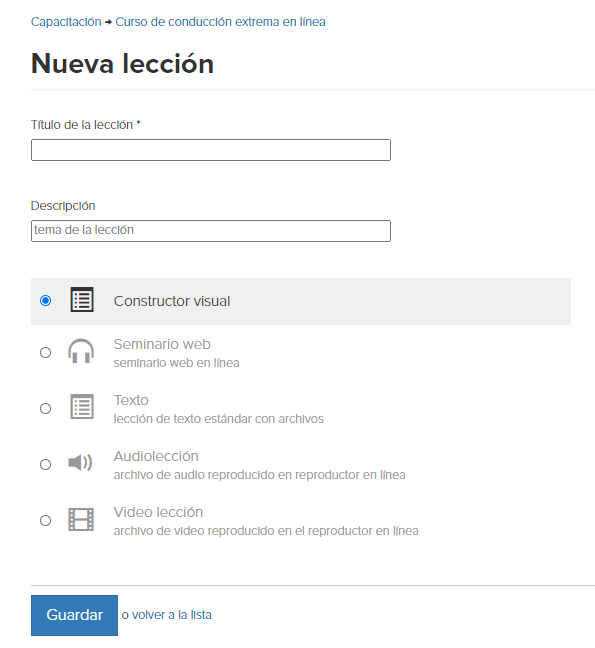595x648 pixels.
Task: Choose the Video lección radio button
Action: point(45,520)
